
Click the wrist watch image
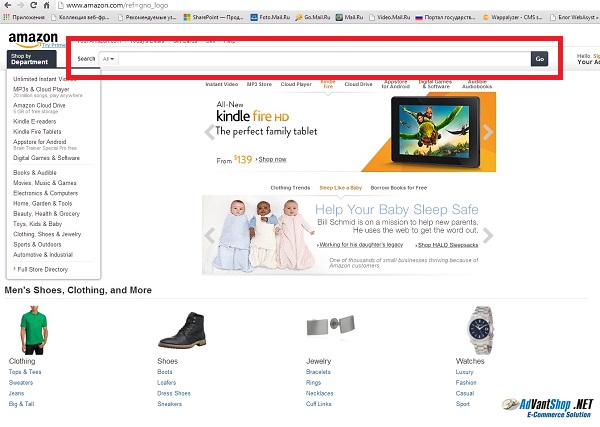481,330
